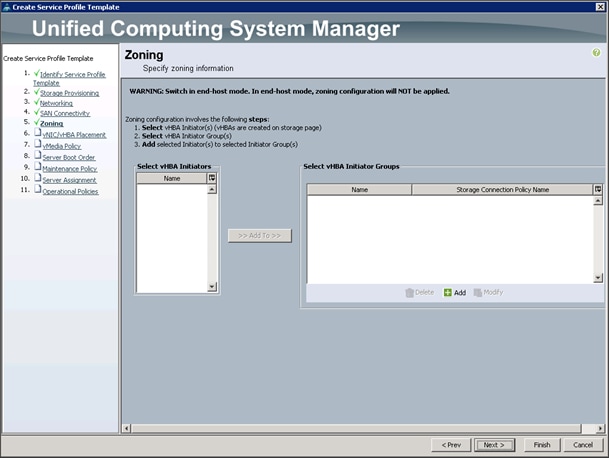Open the Zoning step link
609x458 pixels.
click(x=52, y=124)
